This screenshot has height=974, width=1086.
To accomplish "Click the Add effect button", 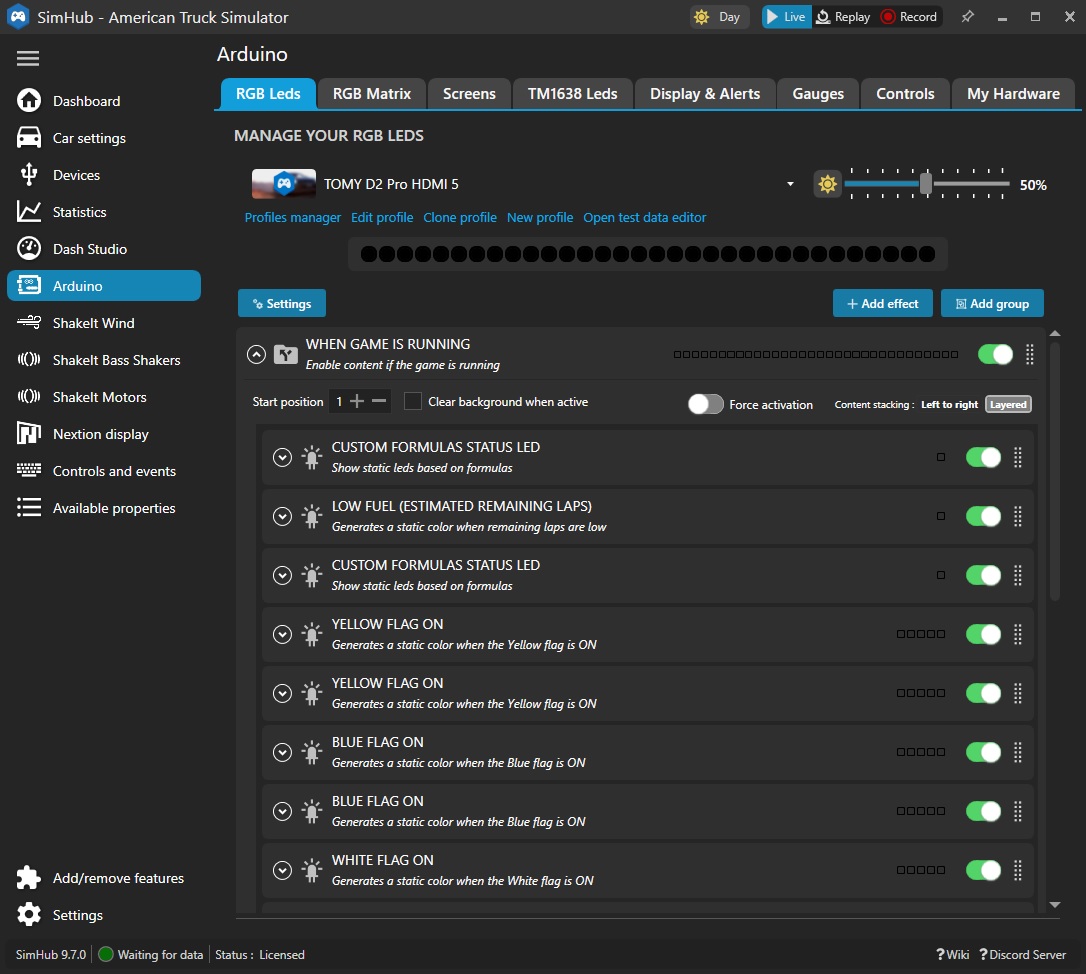I will pos(883,303).
